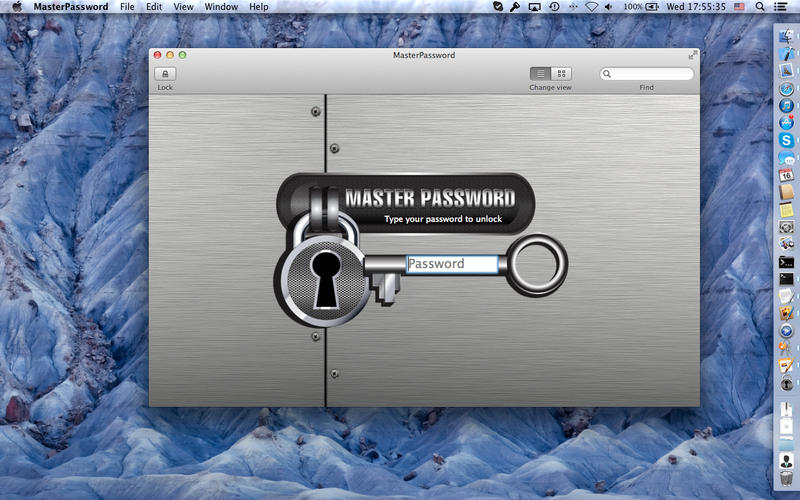
Task: Open the Window menu
Action: 221,7
